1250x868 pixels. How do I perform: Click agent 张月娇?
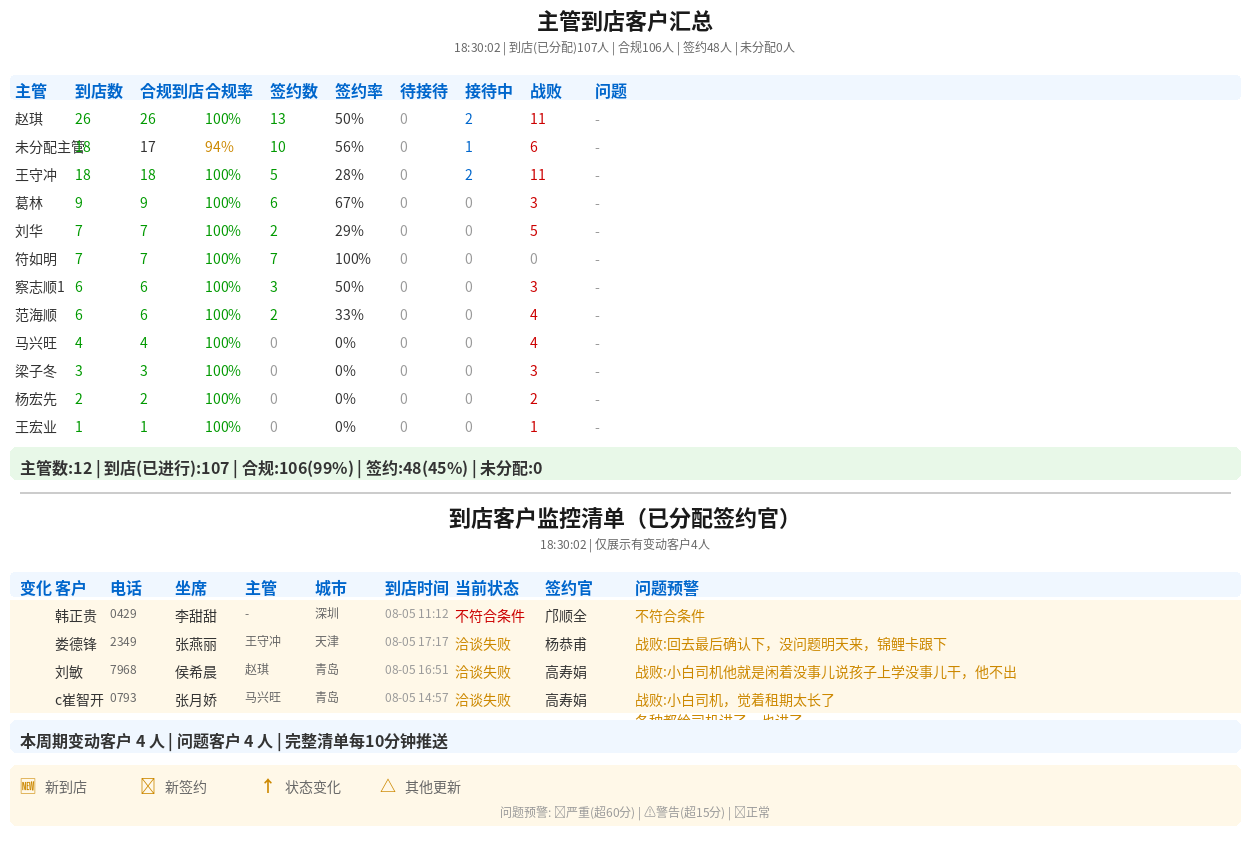[x=196, y=700]
